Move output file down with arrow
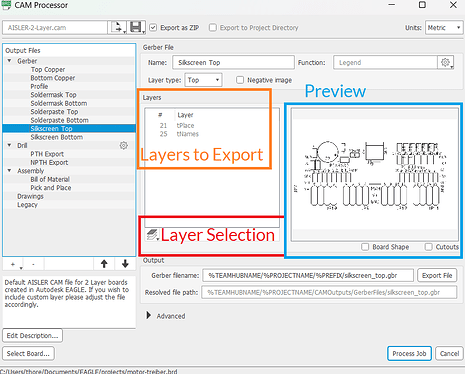465x374 pixels. tap(125, 264)
